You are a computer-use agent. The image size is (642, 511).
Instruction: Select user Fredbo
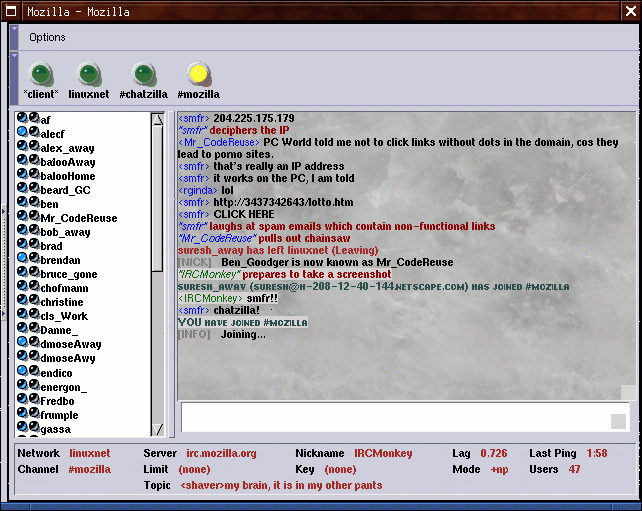pos(57,401)
